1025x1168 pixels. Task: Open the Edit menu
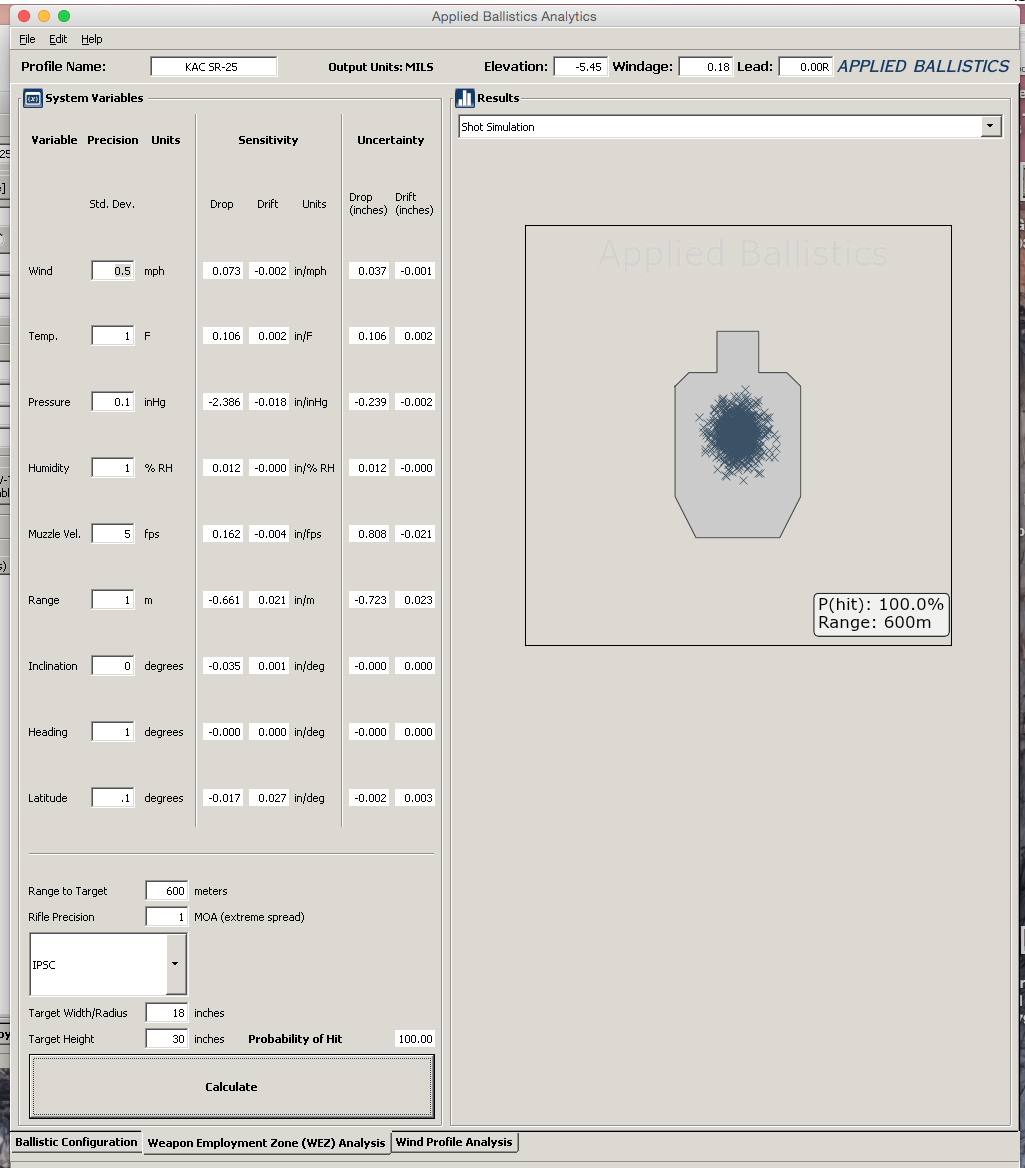click(58, 39)
